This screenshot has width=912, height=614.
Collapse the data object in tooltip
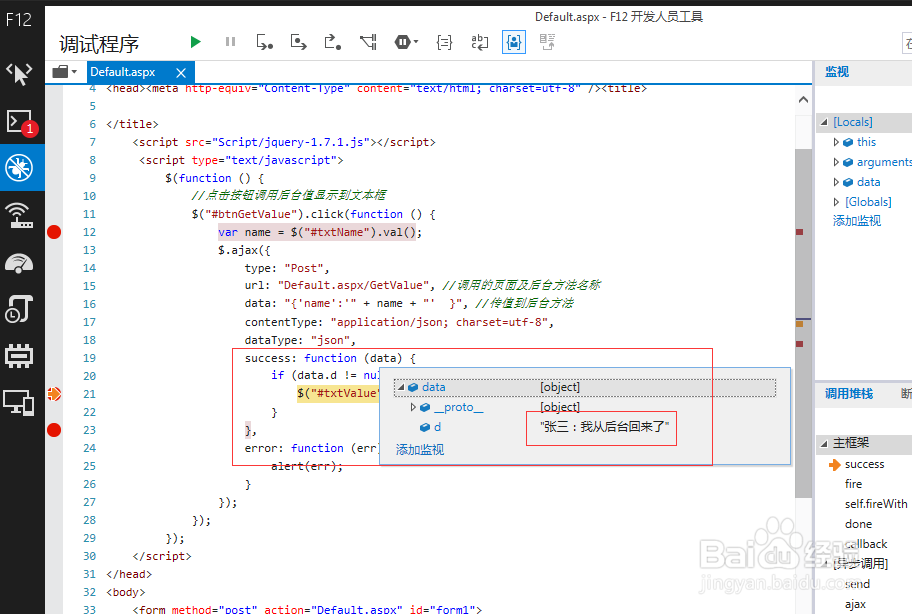[401, 387]
